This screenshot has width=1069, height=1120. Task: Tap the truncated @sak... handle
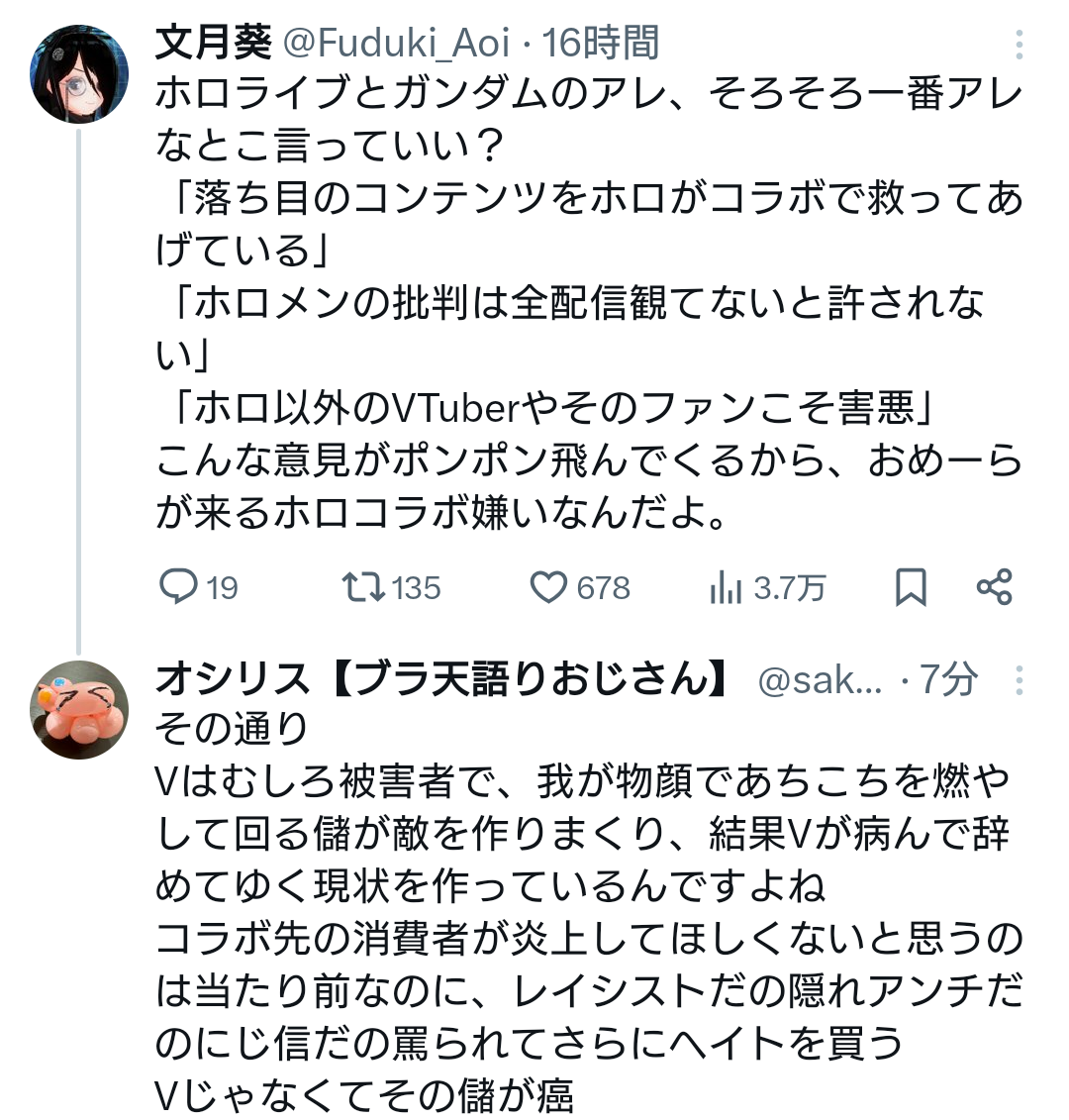tap(820, 680)
